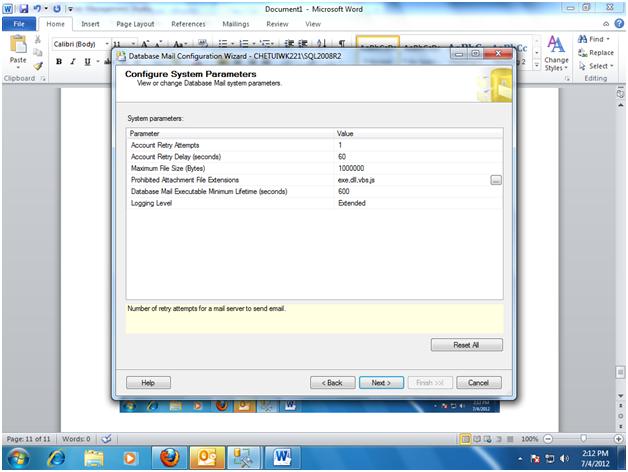Open the File tab in Word

click(19, 24)
